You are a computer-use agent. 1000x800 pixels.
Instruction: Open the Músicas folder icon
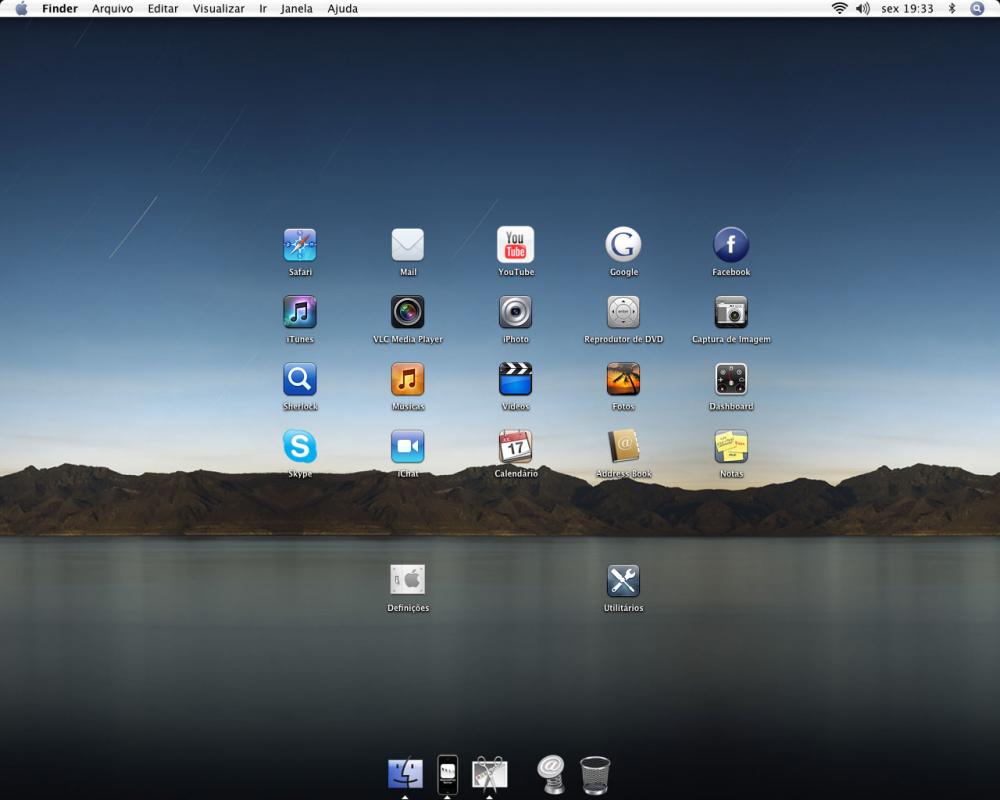click(x=408, y=380)
